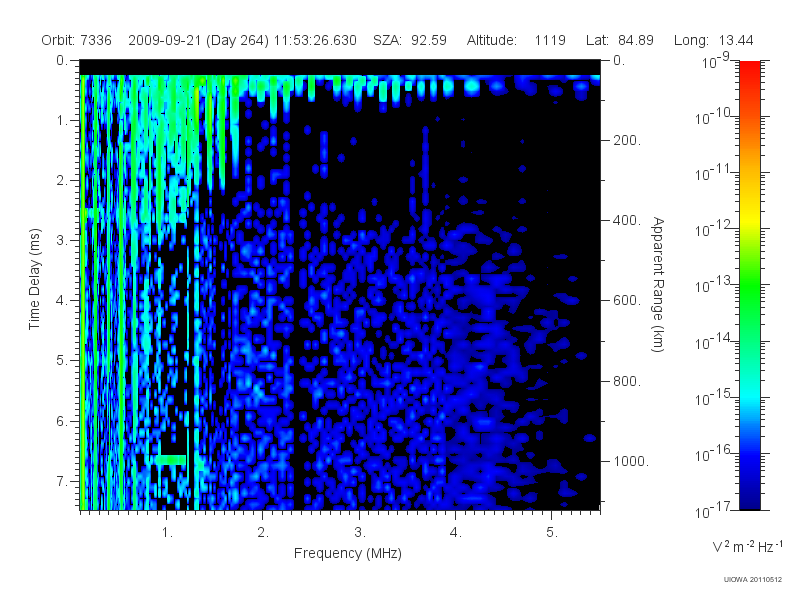Screen dimensions: 800x600
Task: Click the '1.' frequency axis tick label
Action: click(167, 533)
